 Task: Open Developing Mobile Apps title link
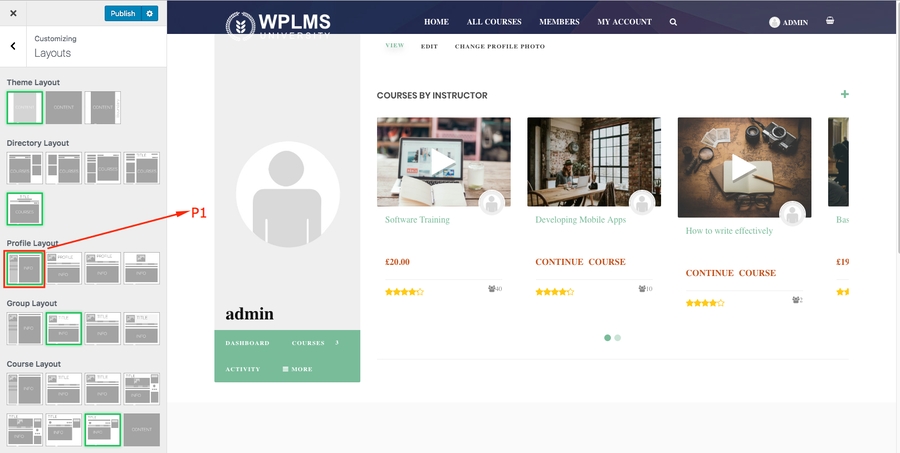(580, 219)
